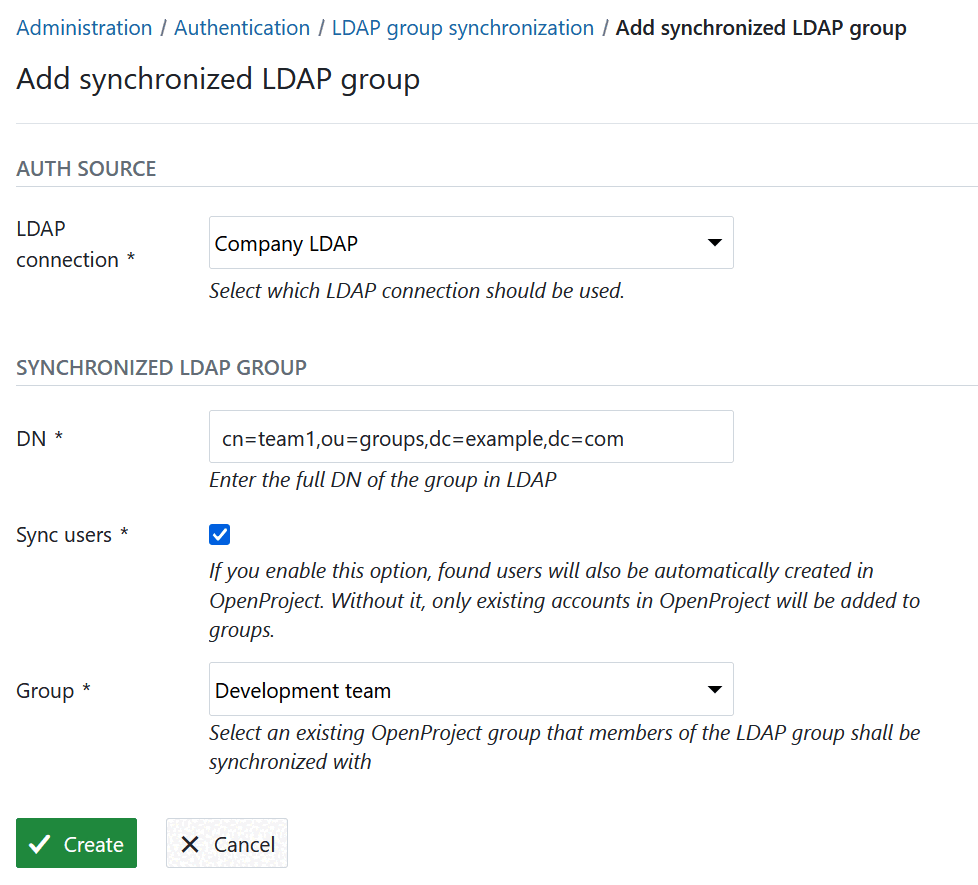The width and height of the screenshot is (978, 885).
Task: Click the LDAP connection dropdown arrow
Action: point(715,242)
